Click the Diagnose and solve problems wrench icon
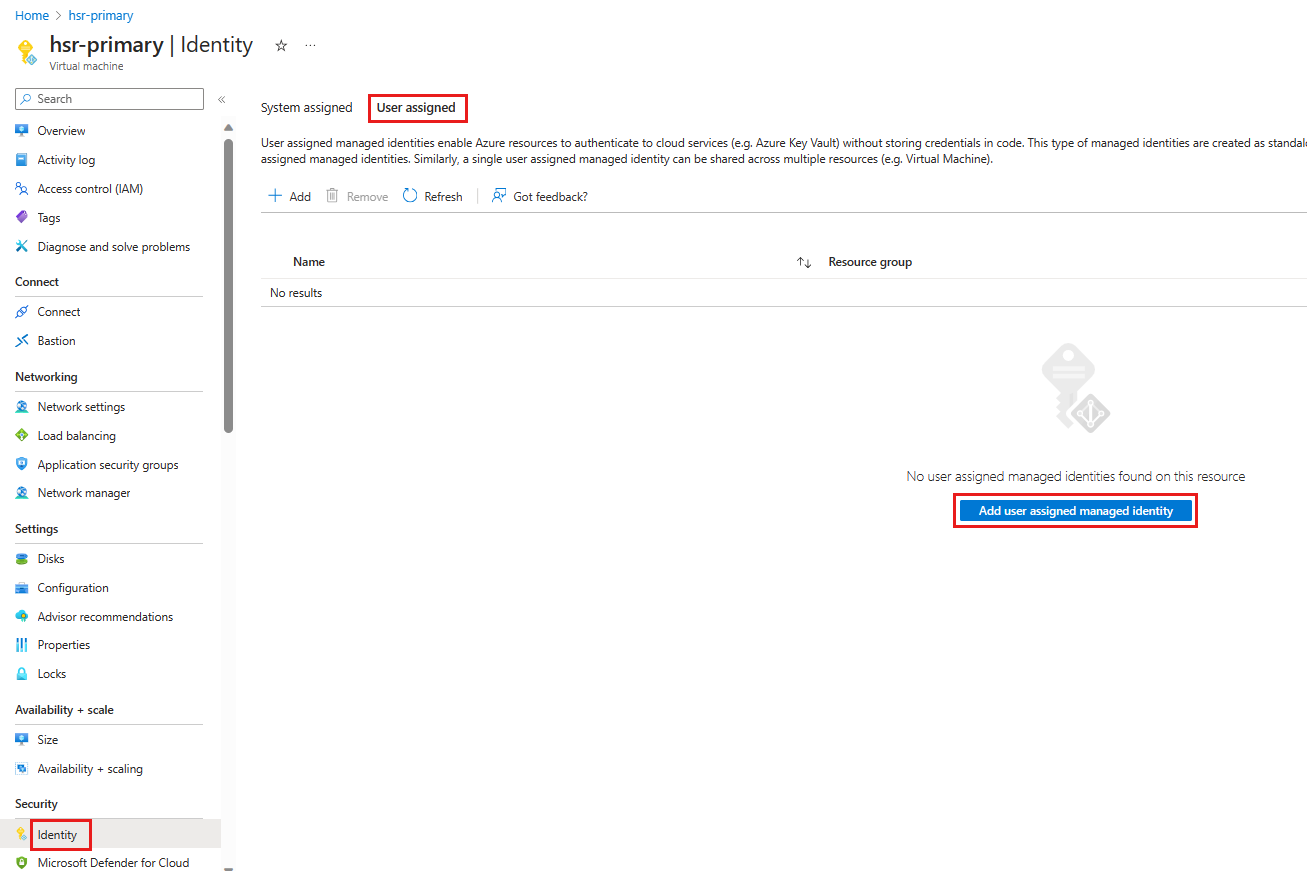The width and height of the screenshot is (1307, 871). point(22,247)
